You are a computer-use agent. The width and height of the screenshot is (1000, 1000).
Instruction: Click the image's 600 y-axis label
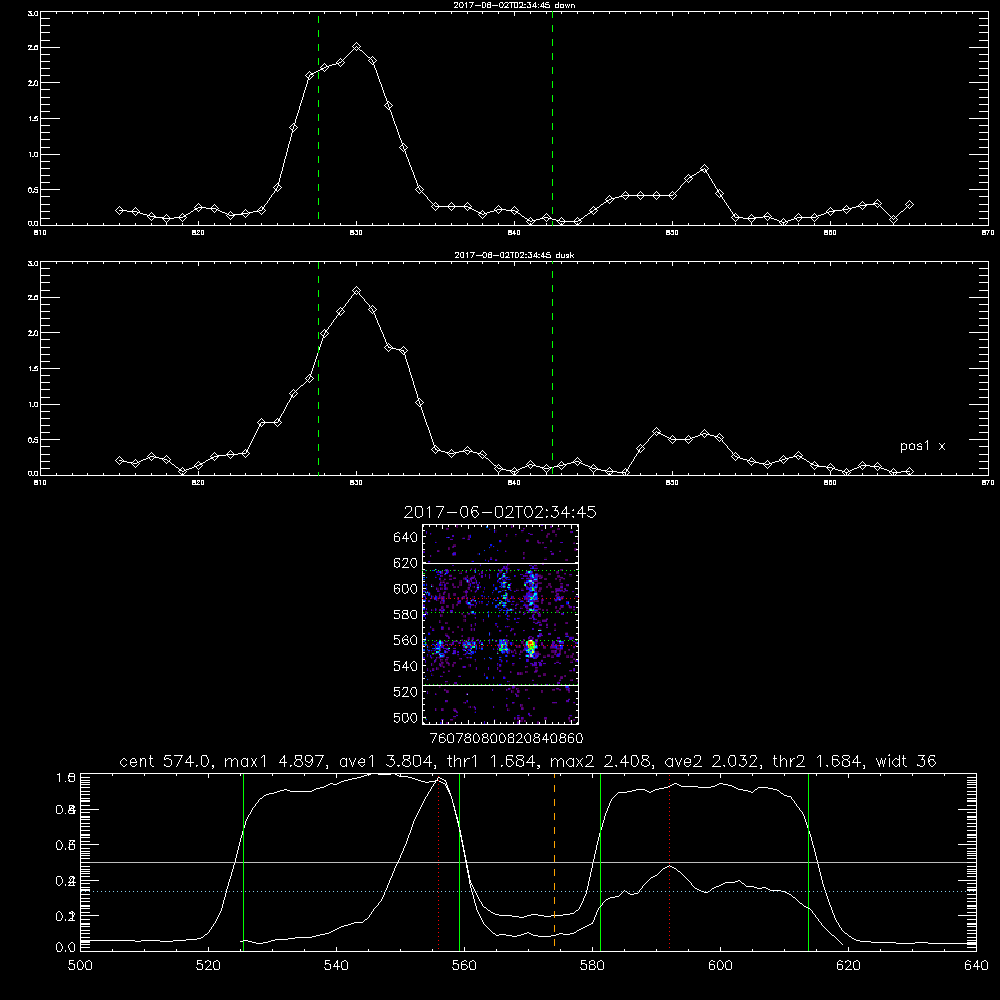point(406,589)
